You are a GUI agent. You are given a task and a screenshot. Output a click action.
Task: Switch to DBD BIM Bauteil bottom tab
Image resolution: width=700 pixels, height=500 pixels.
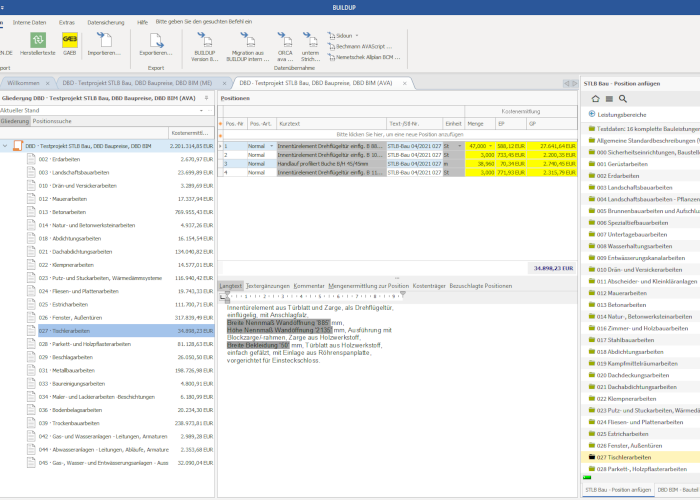[x=678, y=490]
